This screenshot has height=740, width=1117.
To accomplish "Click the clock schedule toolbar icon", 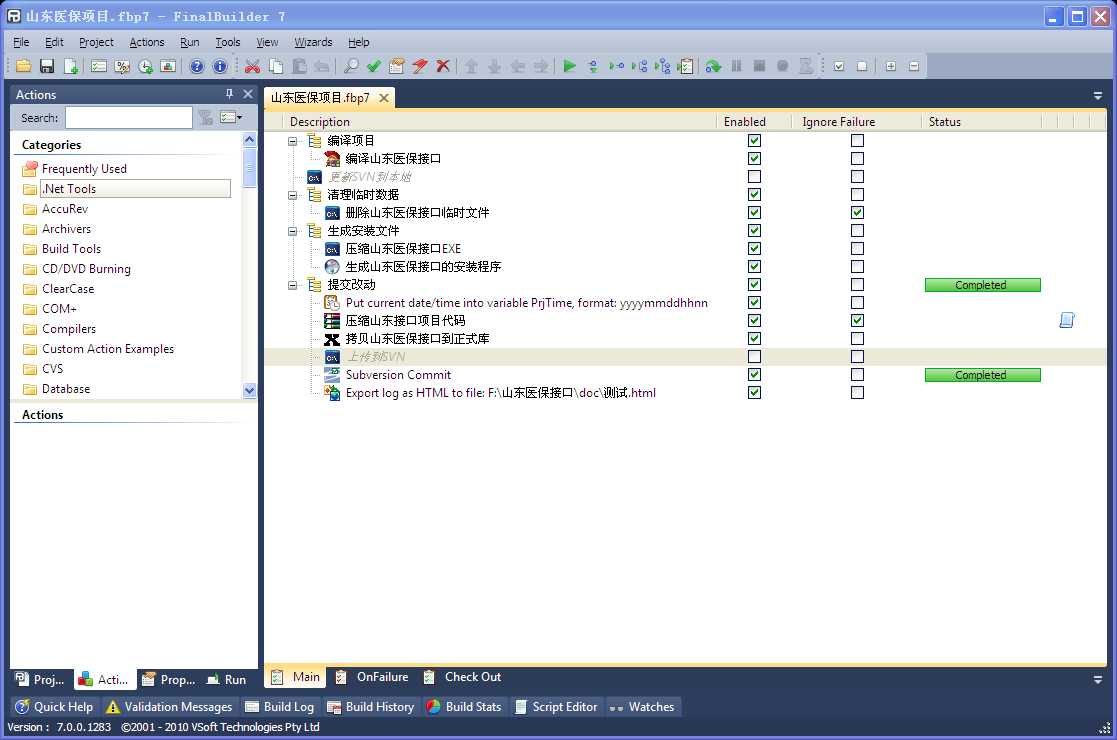I will click(145, 66).
